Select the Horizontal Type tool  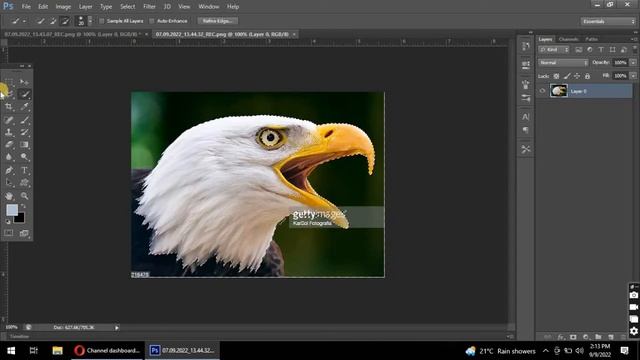point(24,170)
